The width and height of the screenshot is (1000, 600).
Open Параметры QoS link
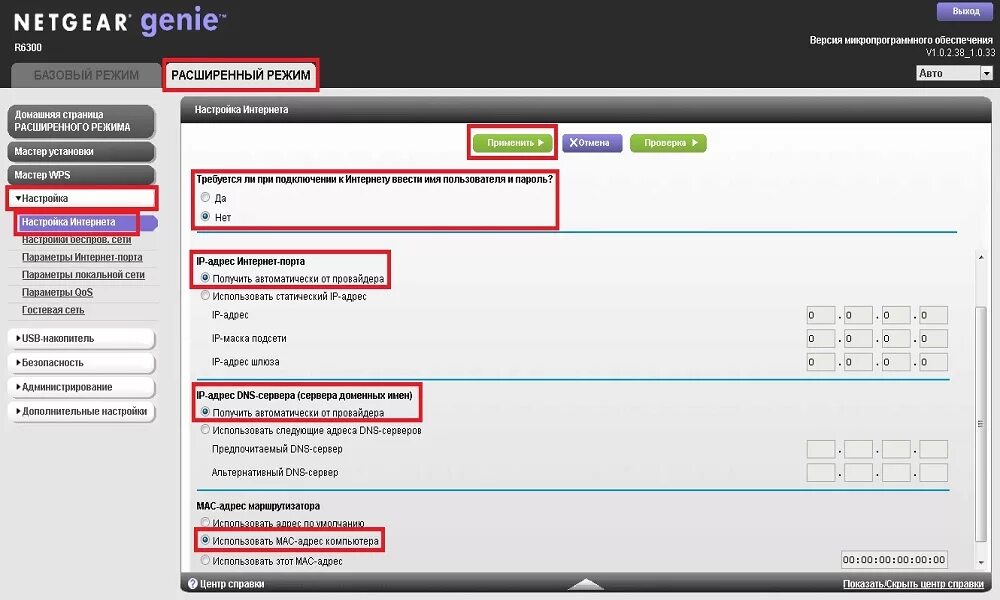57,292
